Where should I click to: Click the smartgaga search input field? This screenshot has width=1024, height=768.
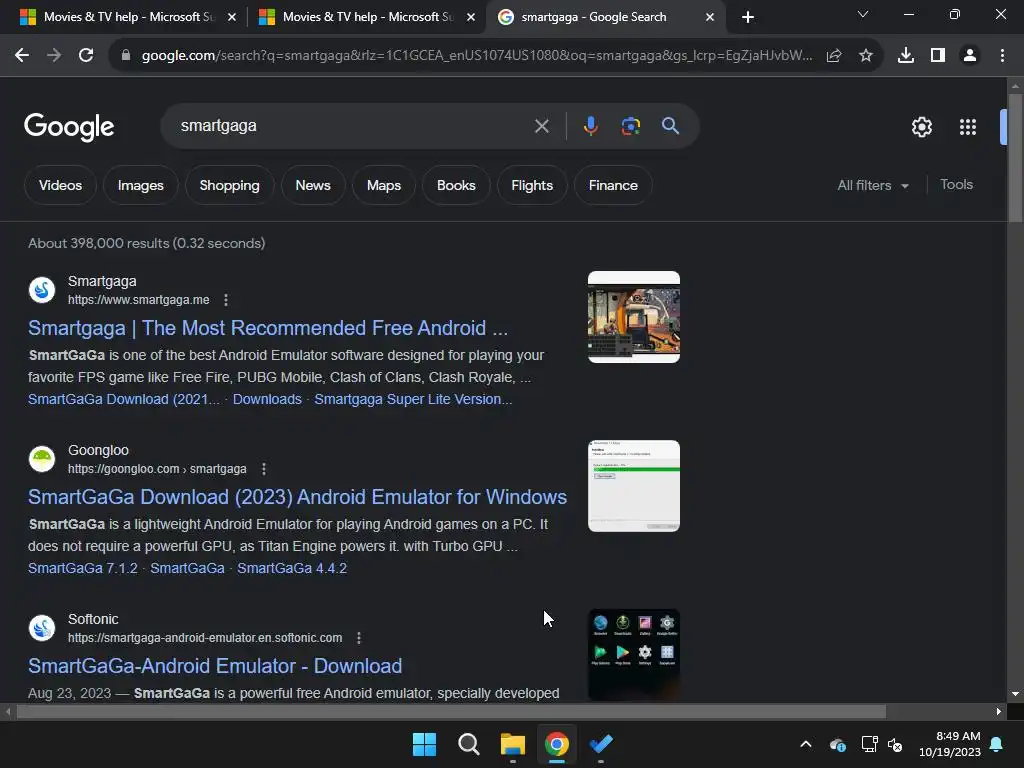pyautogui.click(x=353, y=126)
